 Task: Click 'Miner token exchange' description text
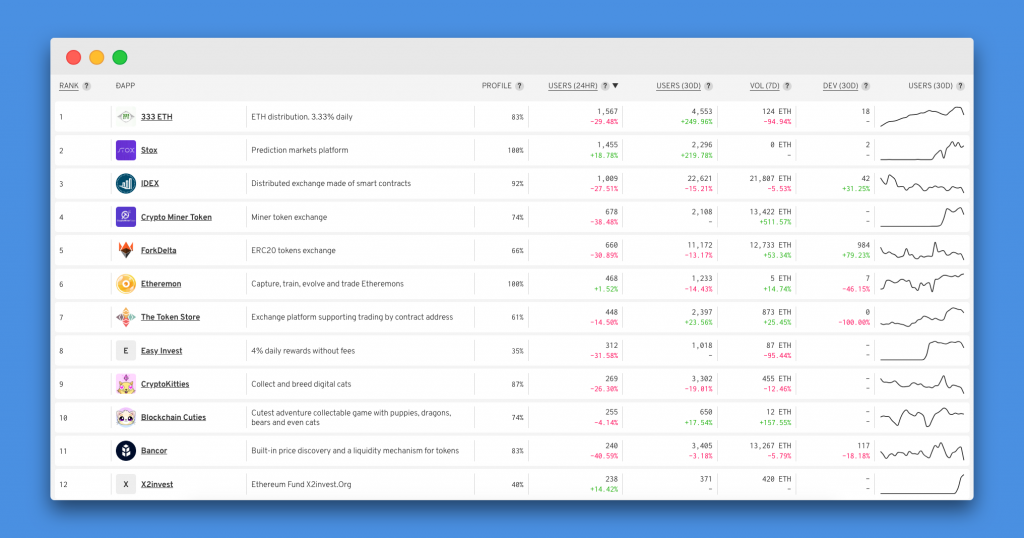coord(289,217)
